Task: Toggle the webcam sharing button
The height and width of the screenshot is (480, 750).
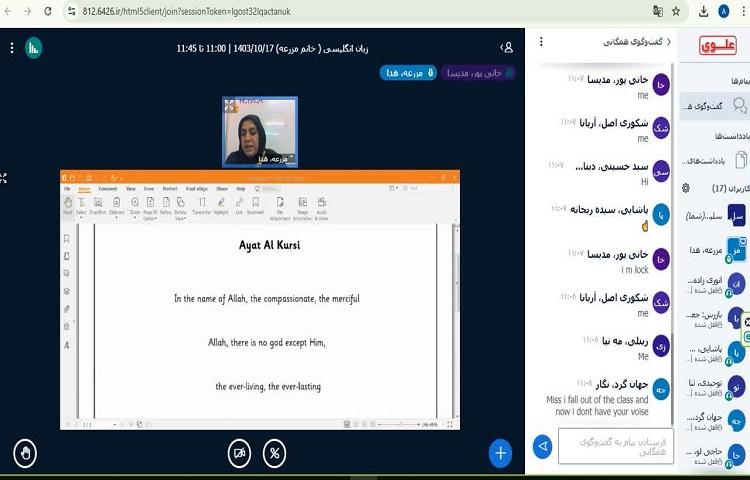Action: click(x=239, y=453)
